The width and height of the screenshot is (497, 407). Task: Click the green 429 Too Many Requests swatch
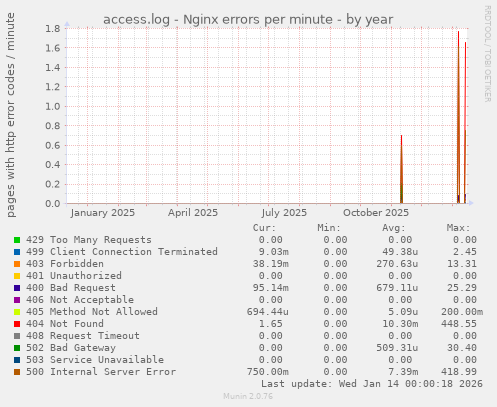(17, 240)
